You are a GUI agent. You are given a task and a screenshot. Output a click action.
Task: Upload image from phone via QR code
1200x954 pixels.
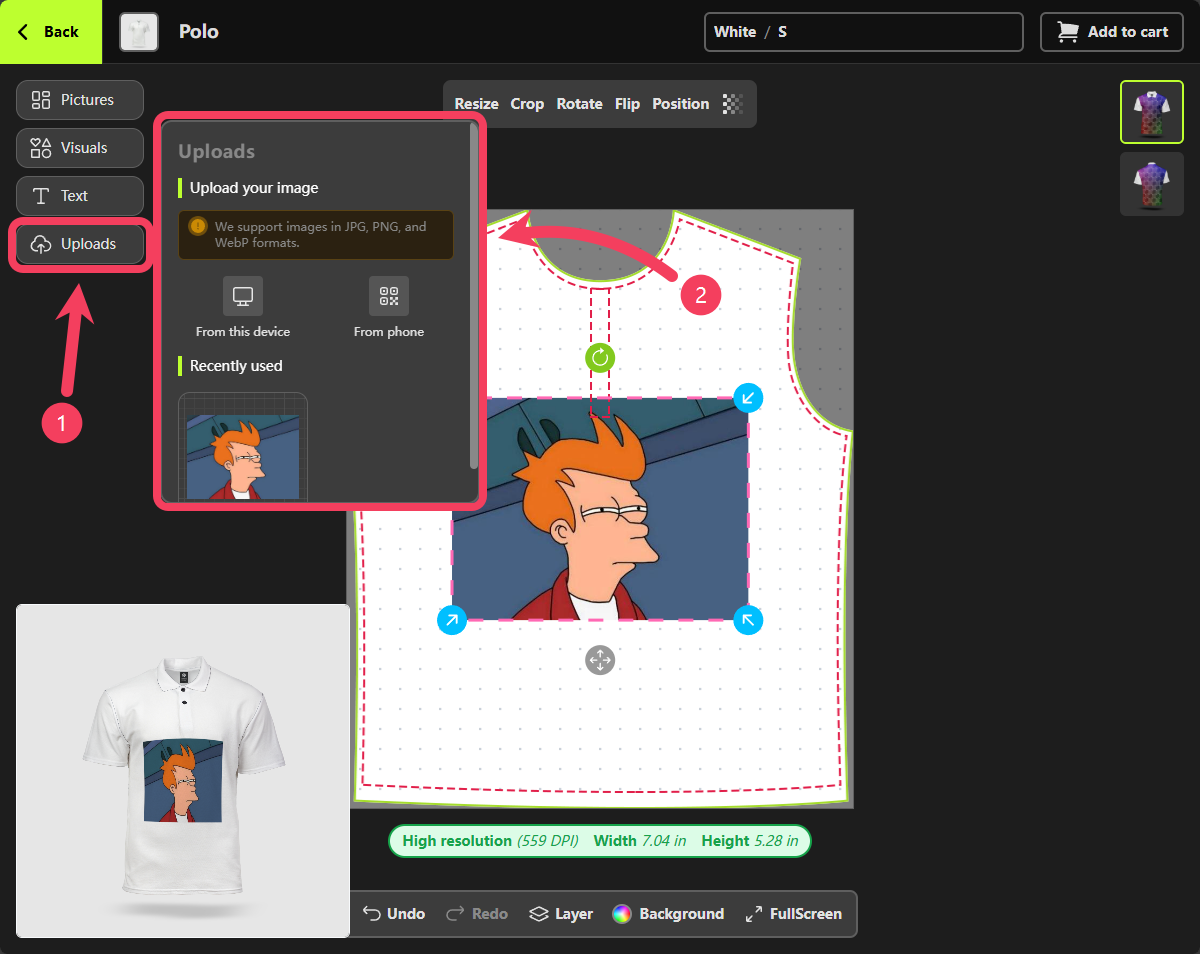(389, 307)
